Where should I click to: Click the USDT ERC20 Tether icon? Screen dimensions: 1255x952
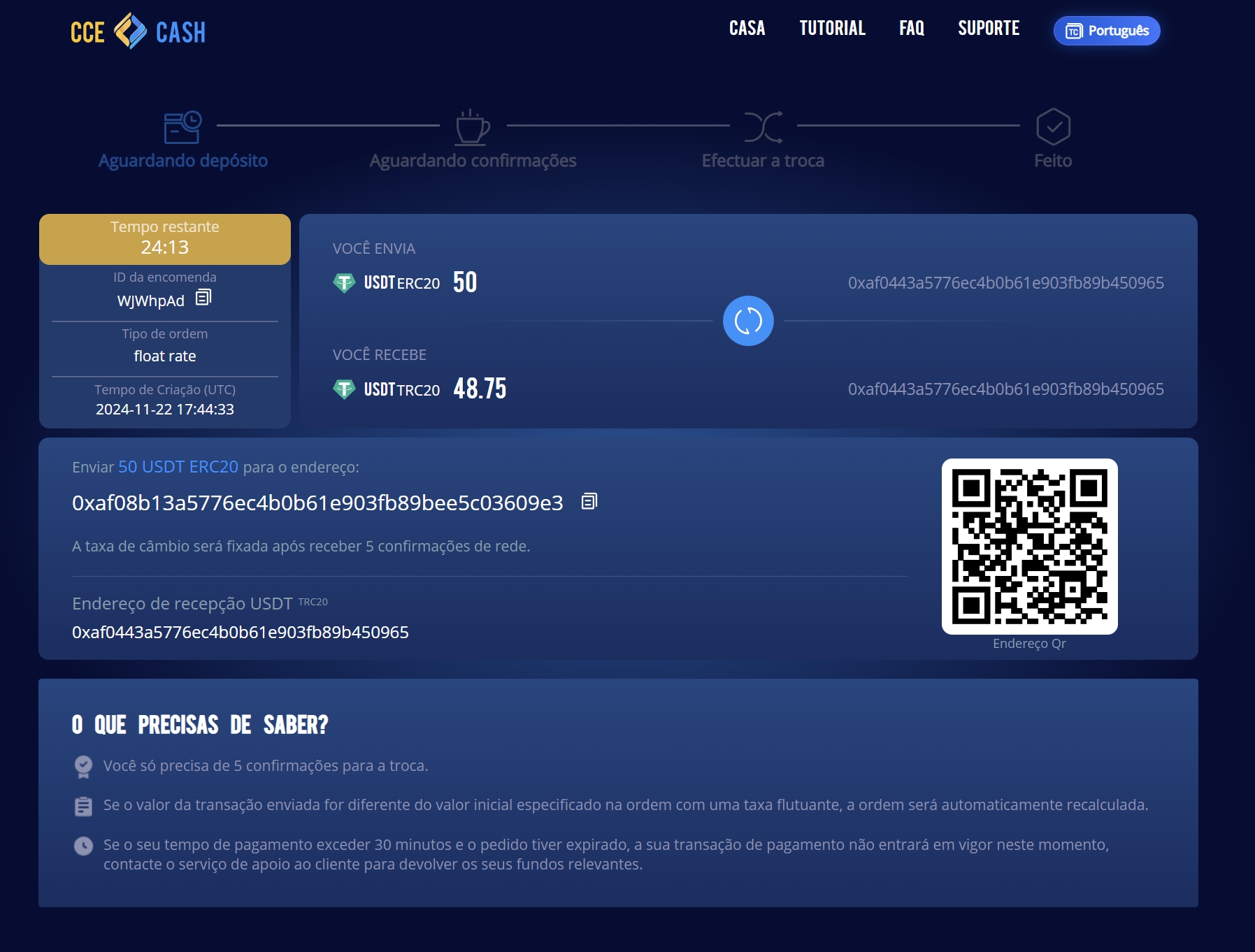(344, 282)
